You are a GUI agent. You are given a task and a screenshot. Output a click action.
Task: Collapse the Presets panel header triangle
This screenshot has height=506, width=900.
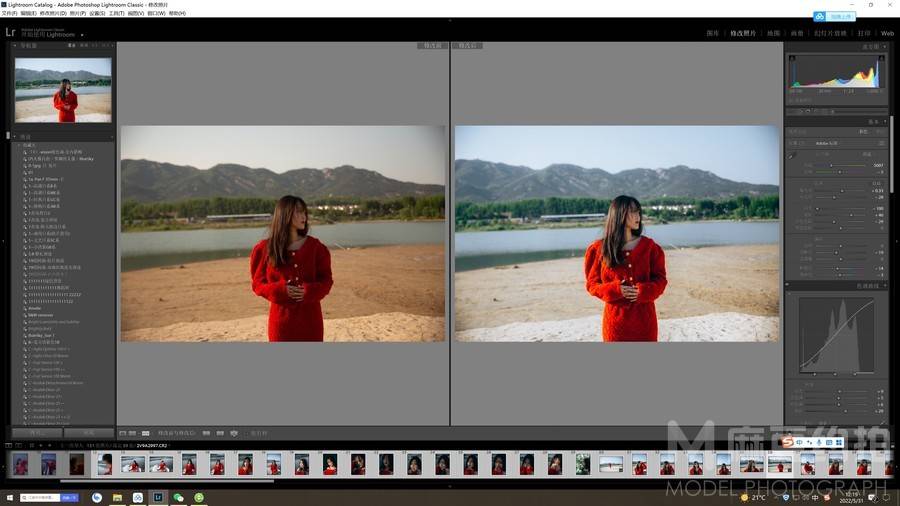15,137
